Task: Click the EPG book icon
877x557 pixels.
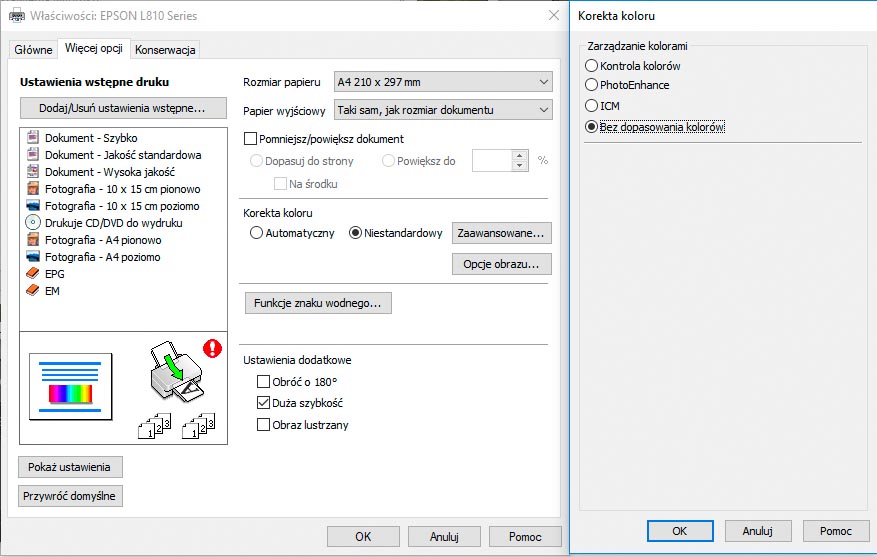Action: pos(33,273)
